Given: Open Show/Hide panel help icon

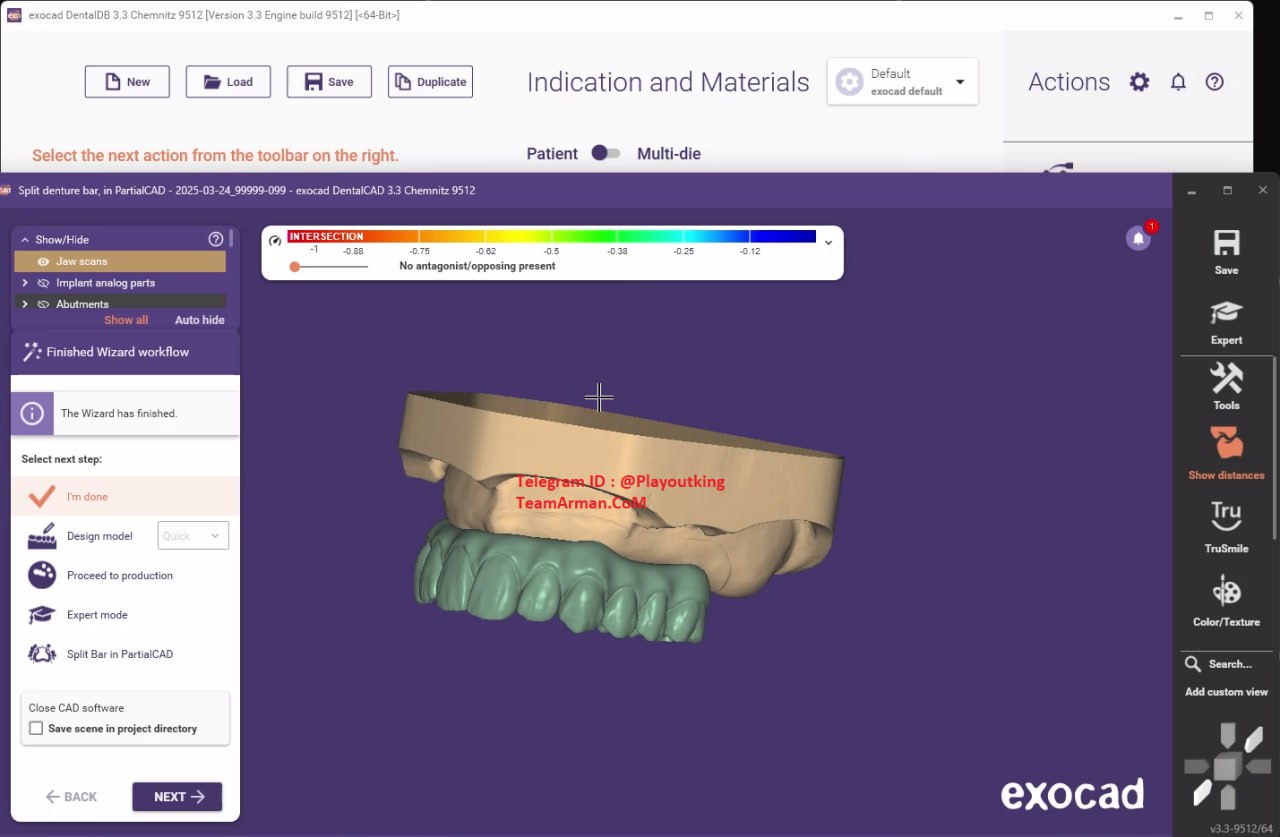Looking at the screenshot, I should click(215, 239).
